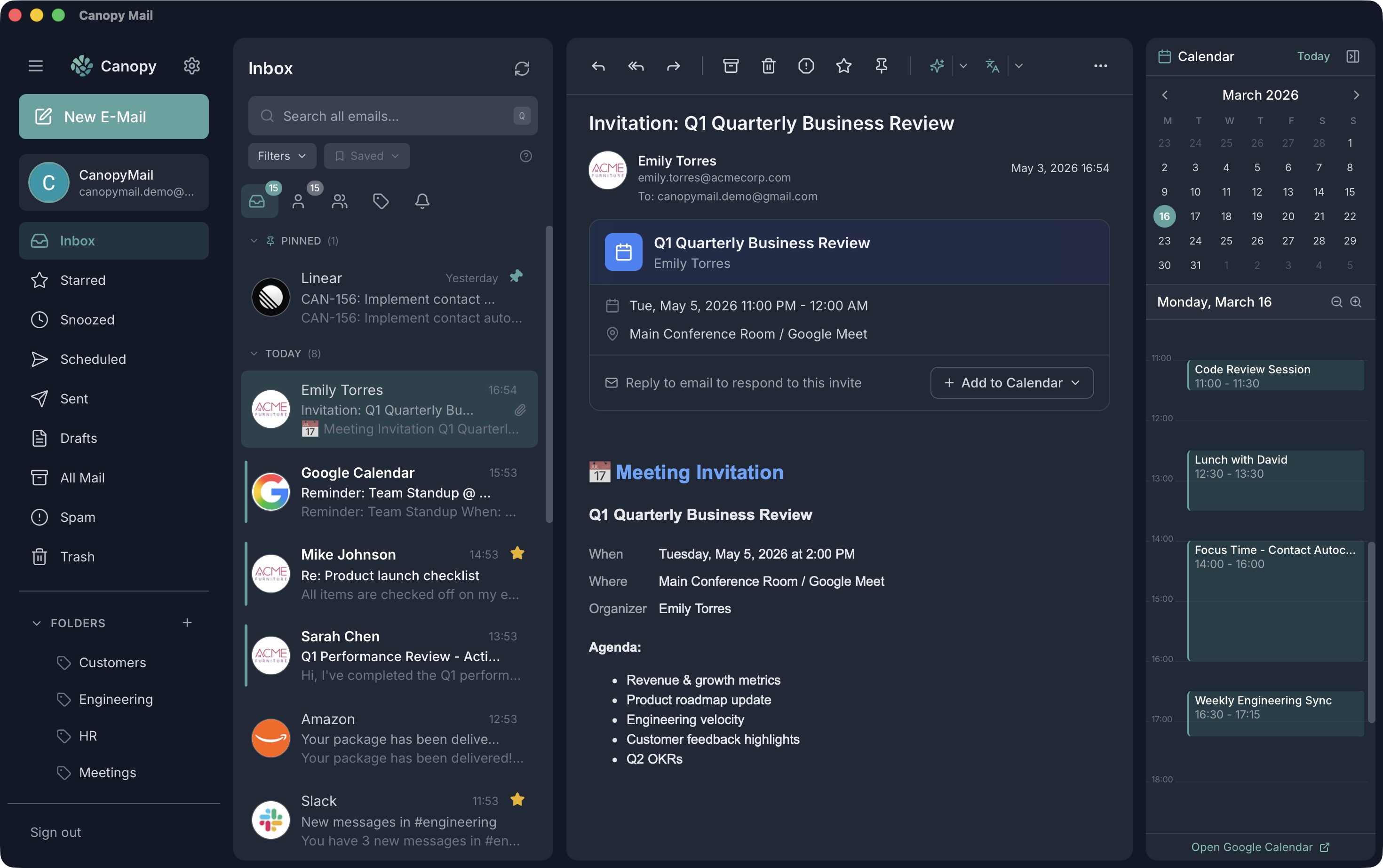
Task: Click the Translate icon
Action: (x=992, y=66)
